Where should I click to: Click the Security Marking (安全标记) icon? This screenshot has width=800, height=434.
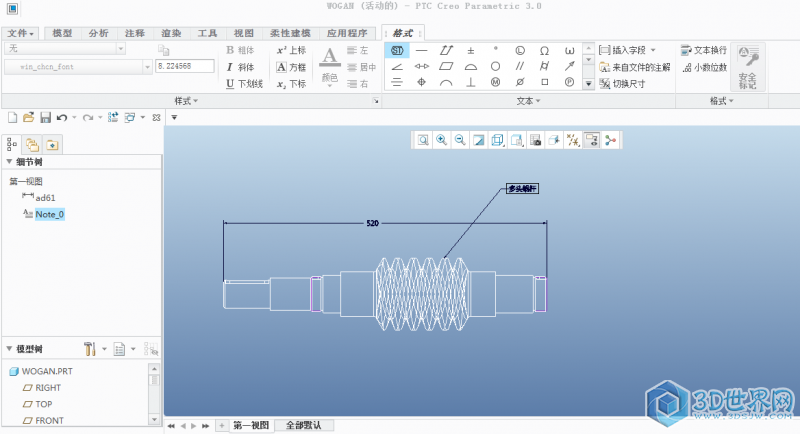tap(748, 66)
